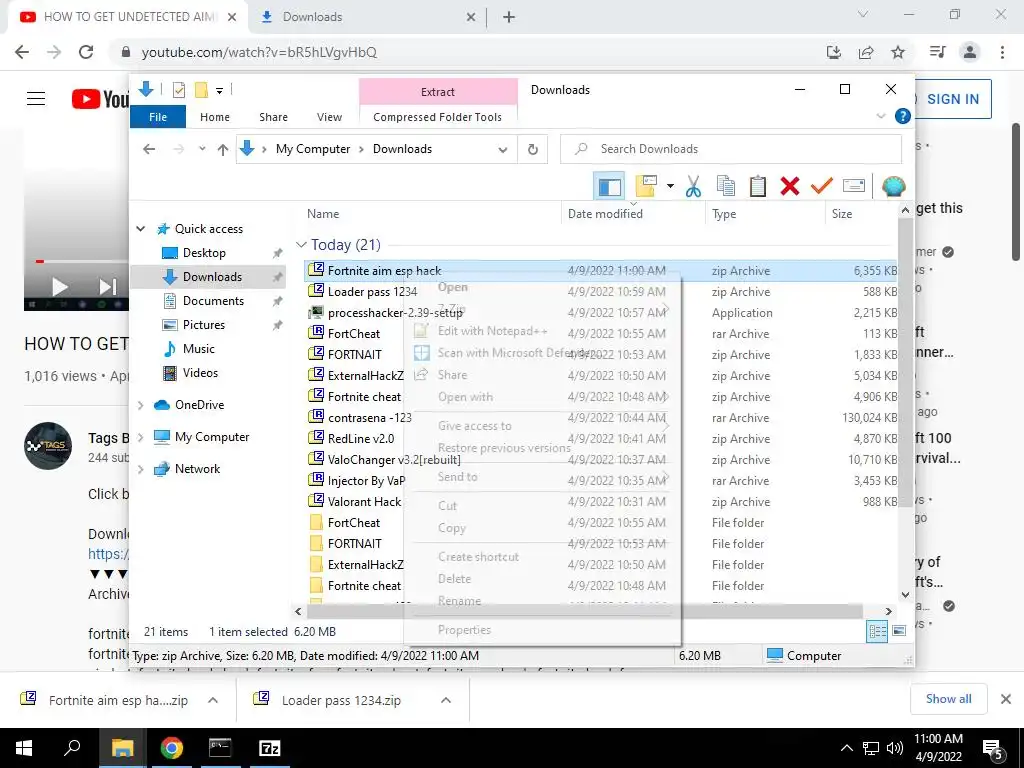The image size is (1024, 768).
Task: Open Command Prompt from the taskbar
Action: point(220,748)
